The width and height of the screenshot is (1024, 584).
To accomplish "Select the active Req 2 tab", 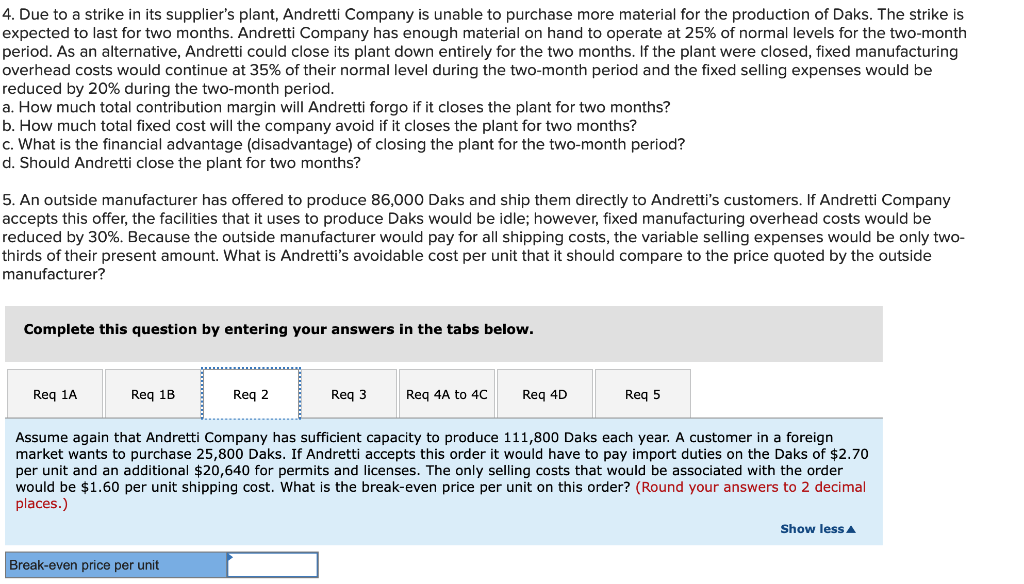I will click(x=251, y=393).
